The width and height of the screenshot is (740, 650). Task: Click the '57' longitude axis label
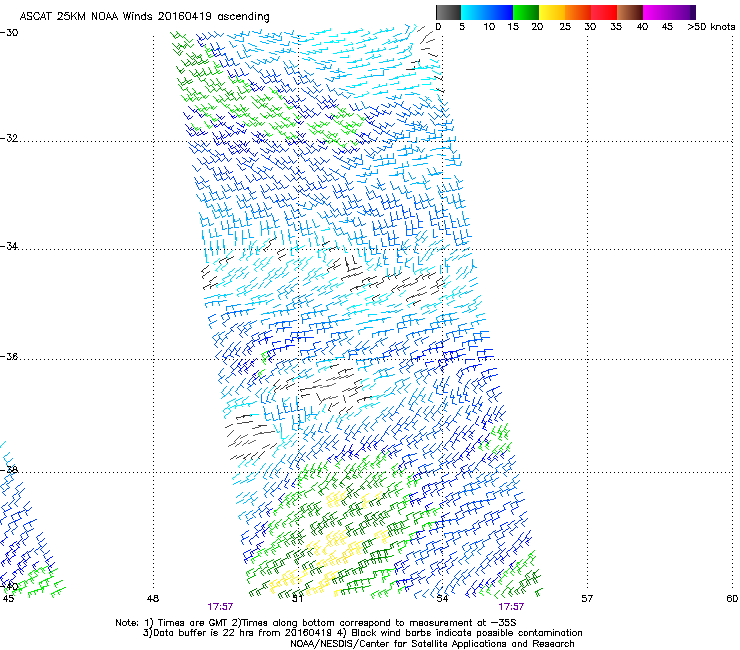pos(587,599)
